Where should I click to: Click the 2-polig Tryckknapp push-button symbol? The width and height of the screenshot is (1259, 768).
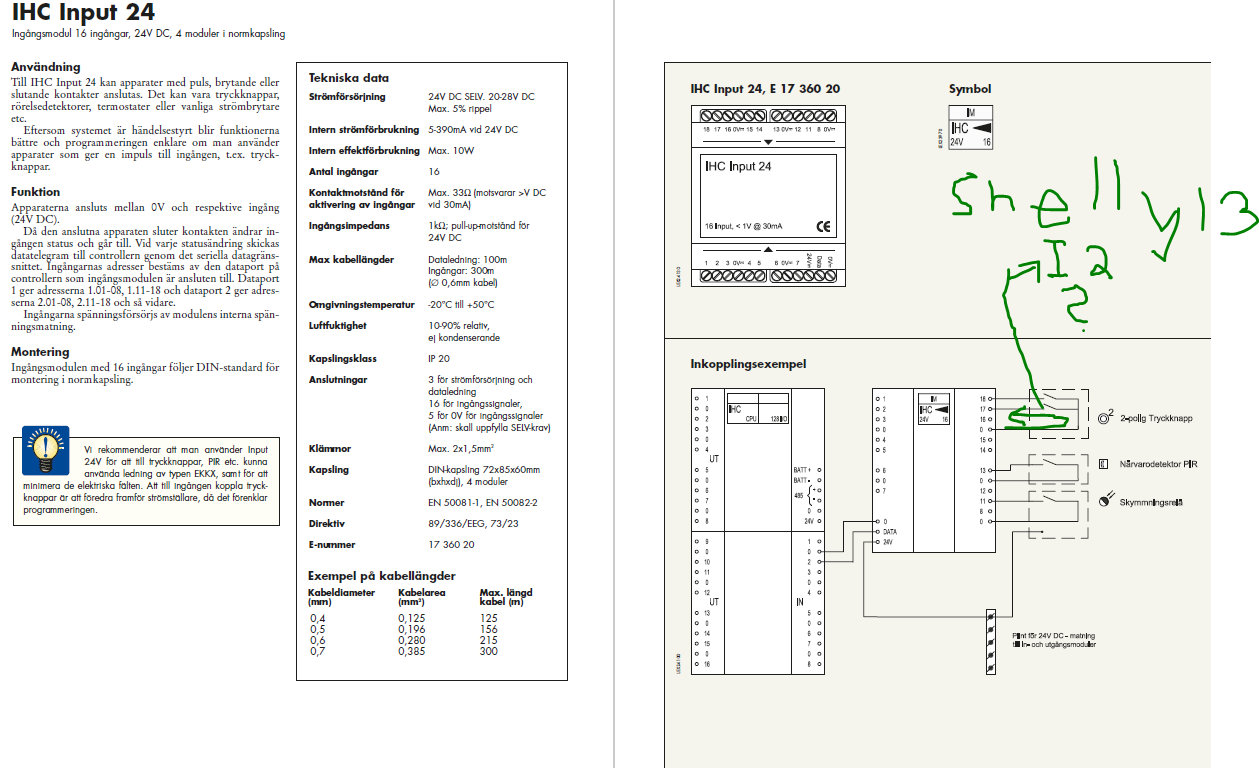(1105, 417)
